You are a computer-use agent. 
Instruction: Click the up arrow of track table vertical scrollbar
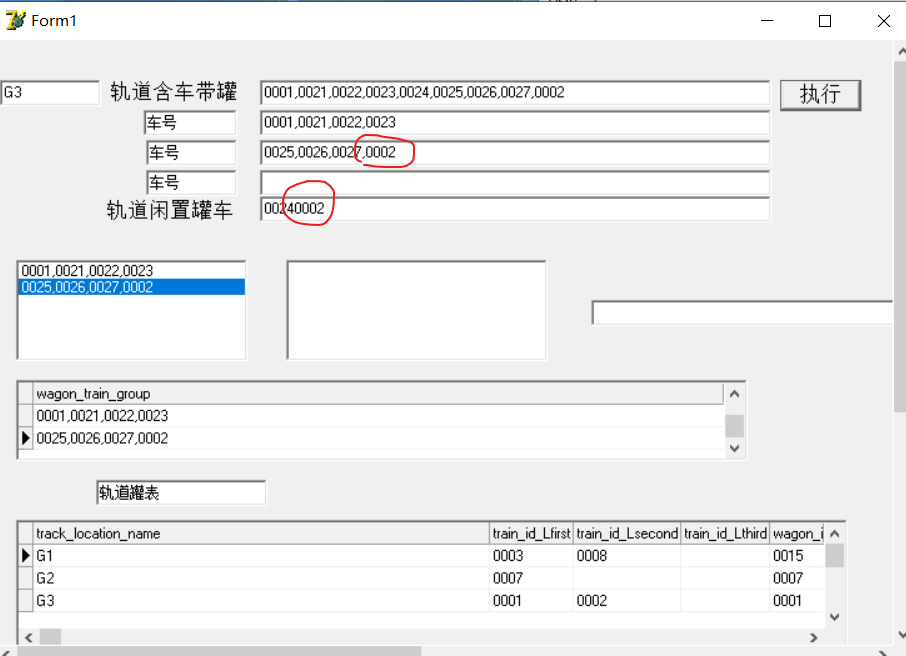coord(834,534)
